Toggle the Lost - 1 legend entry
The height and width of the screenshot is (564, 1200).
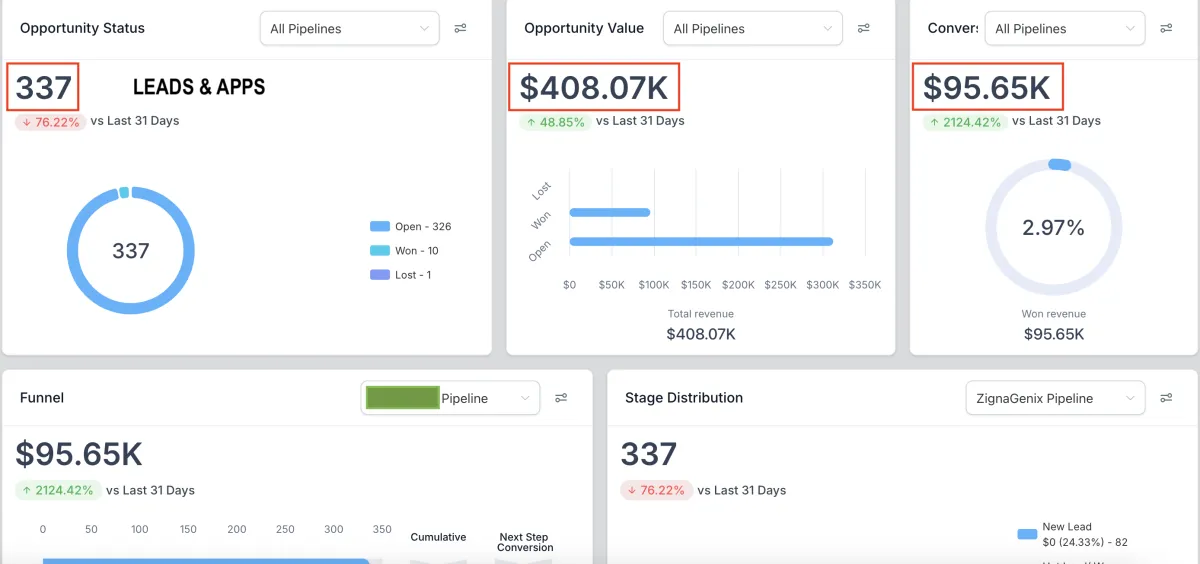coord(400,274)
